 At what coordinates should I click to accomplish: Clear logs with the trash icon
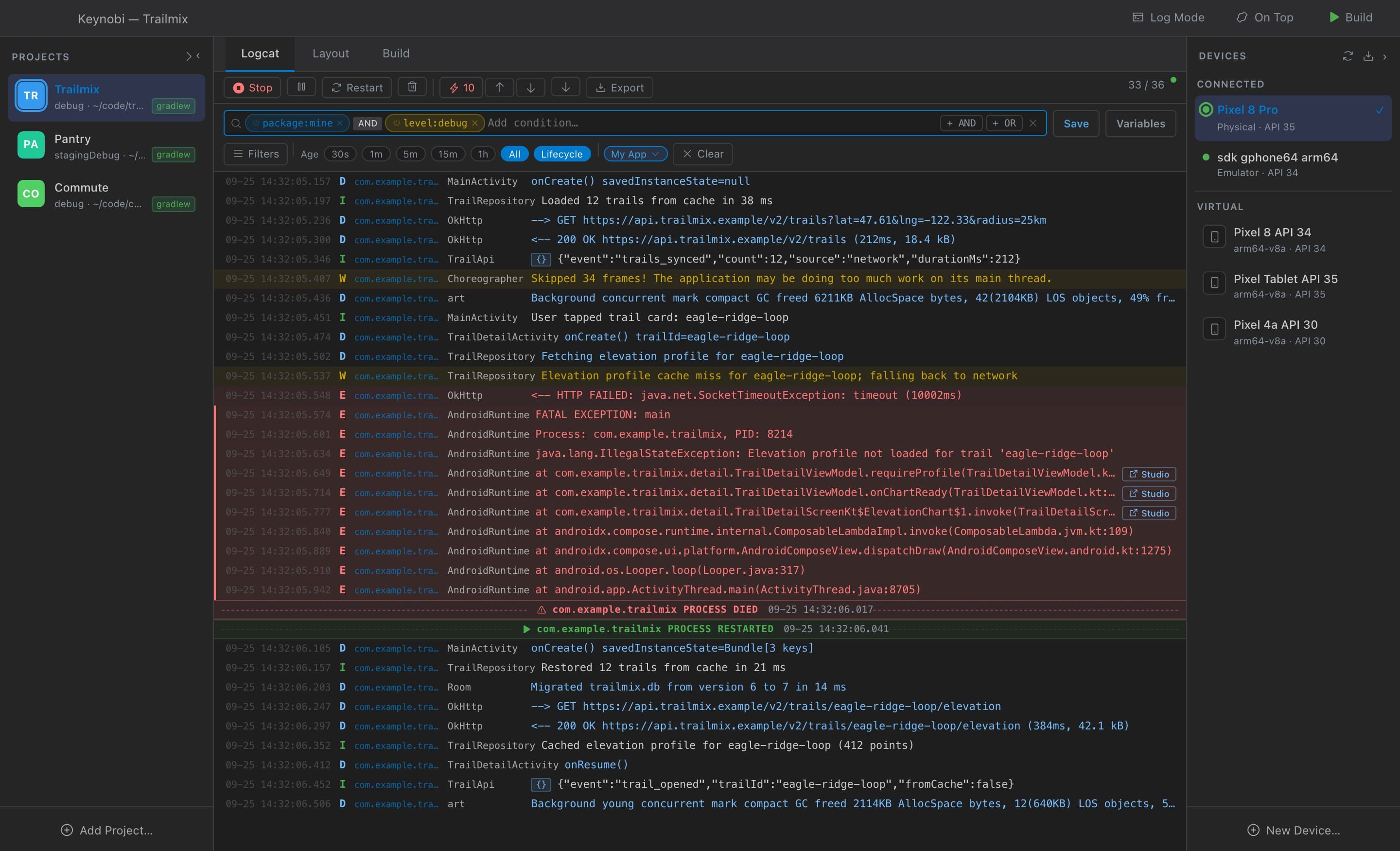point(412,87)
